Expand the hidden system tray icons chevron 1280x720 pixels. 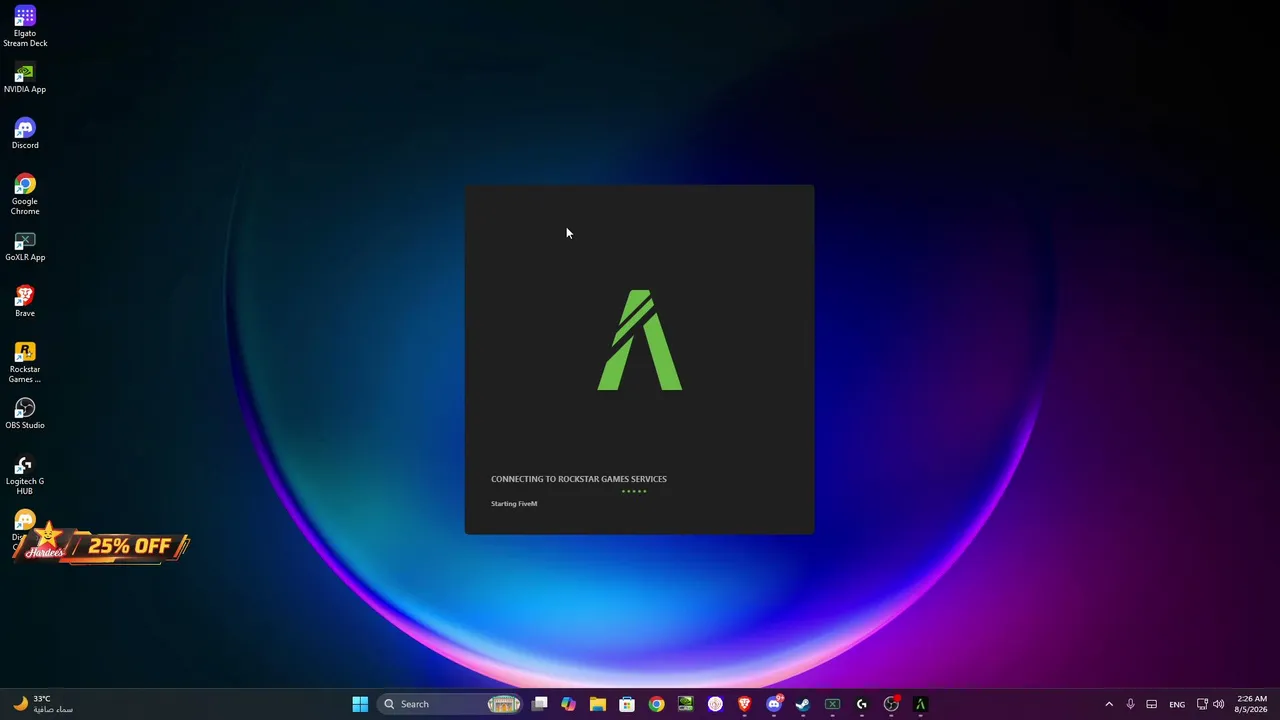[1109, 704]
